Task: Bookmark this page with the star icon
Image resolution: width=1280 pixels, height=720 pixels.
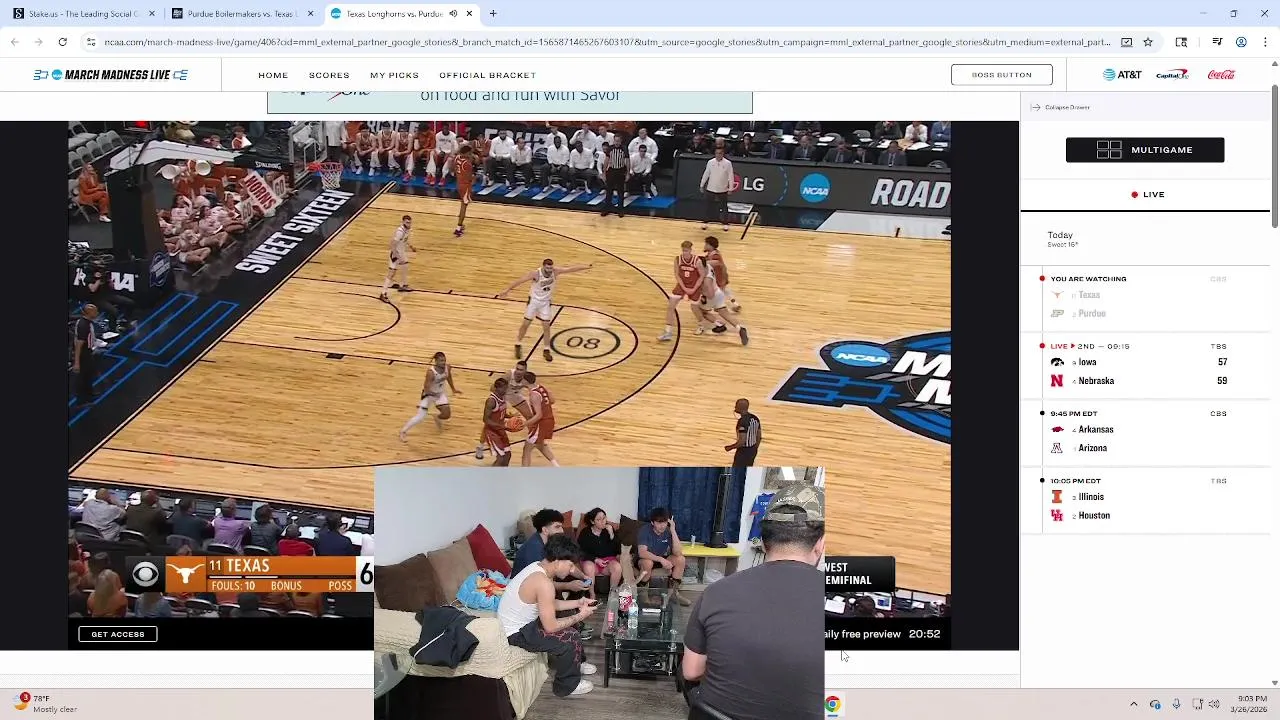Action: click(x=1148, y=42)
